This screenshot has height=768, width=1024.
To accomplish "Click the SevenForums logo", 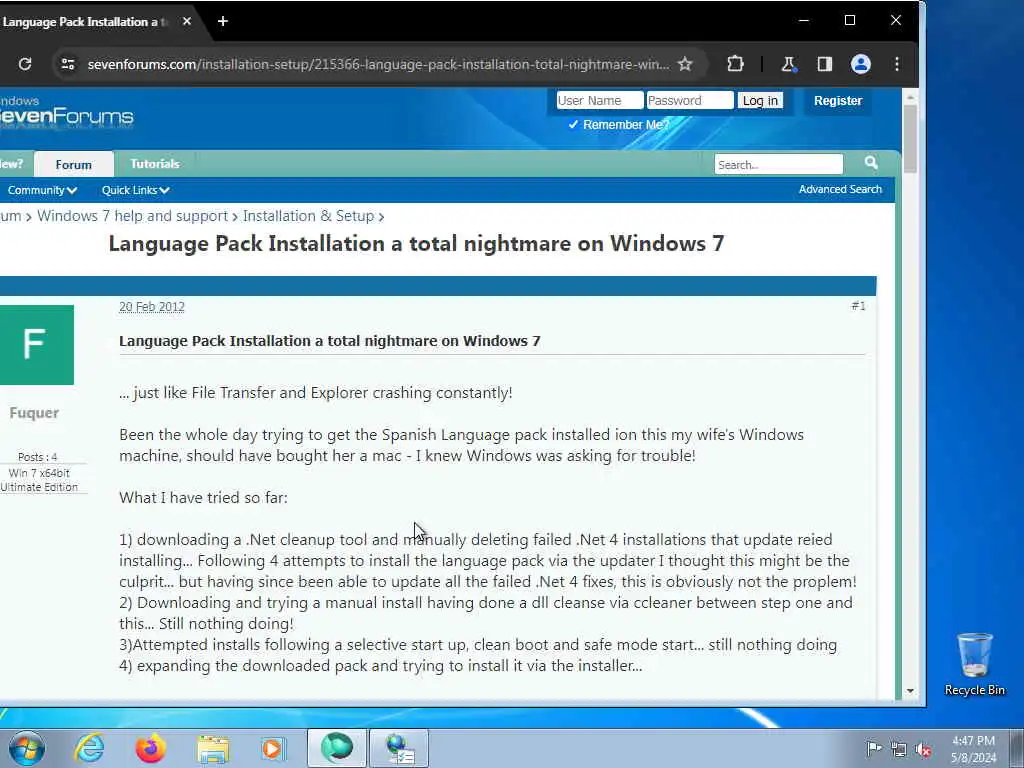I will tap(66, 112).
